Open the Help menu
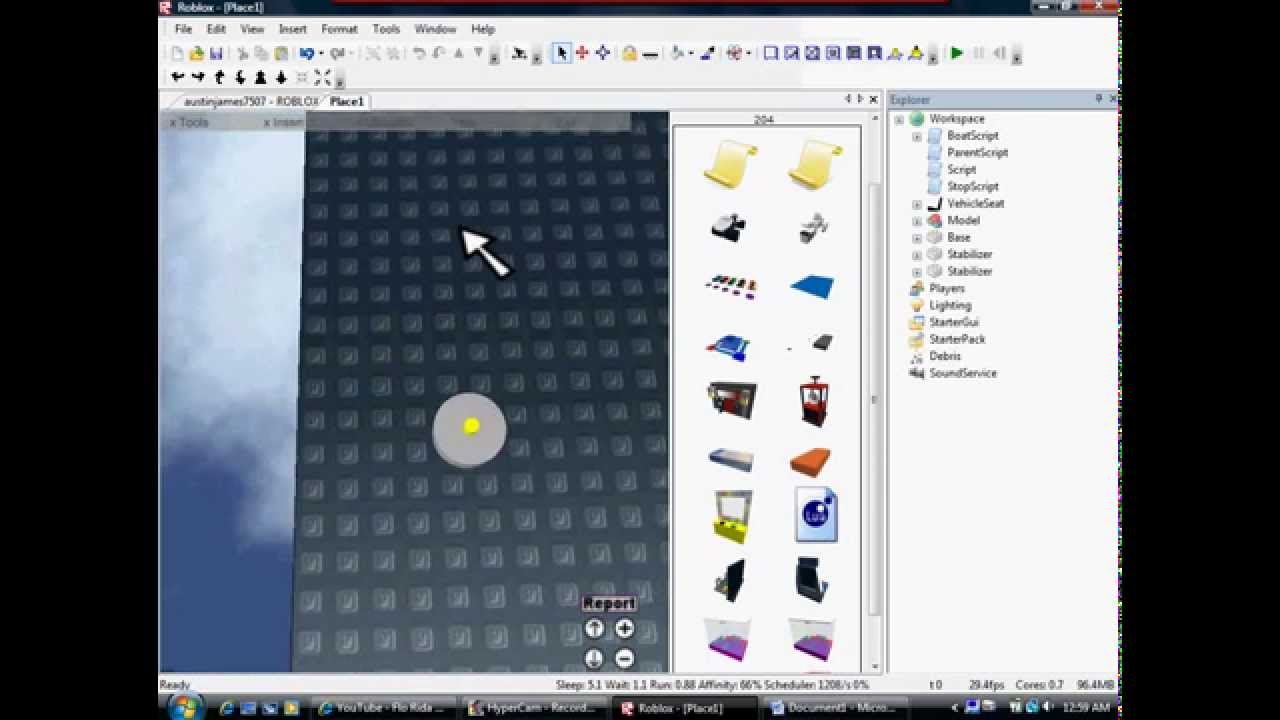The height and width of the screenshot is (720, 1280). click(483, 29)
